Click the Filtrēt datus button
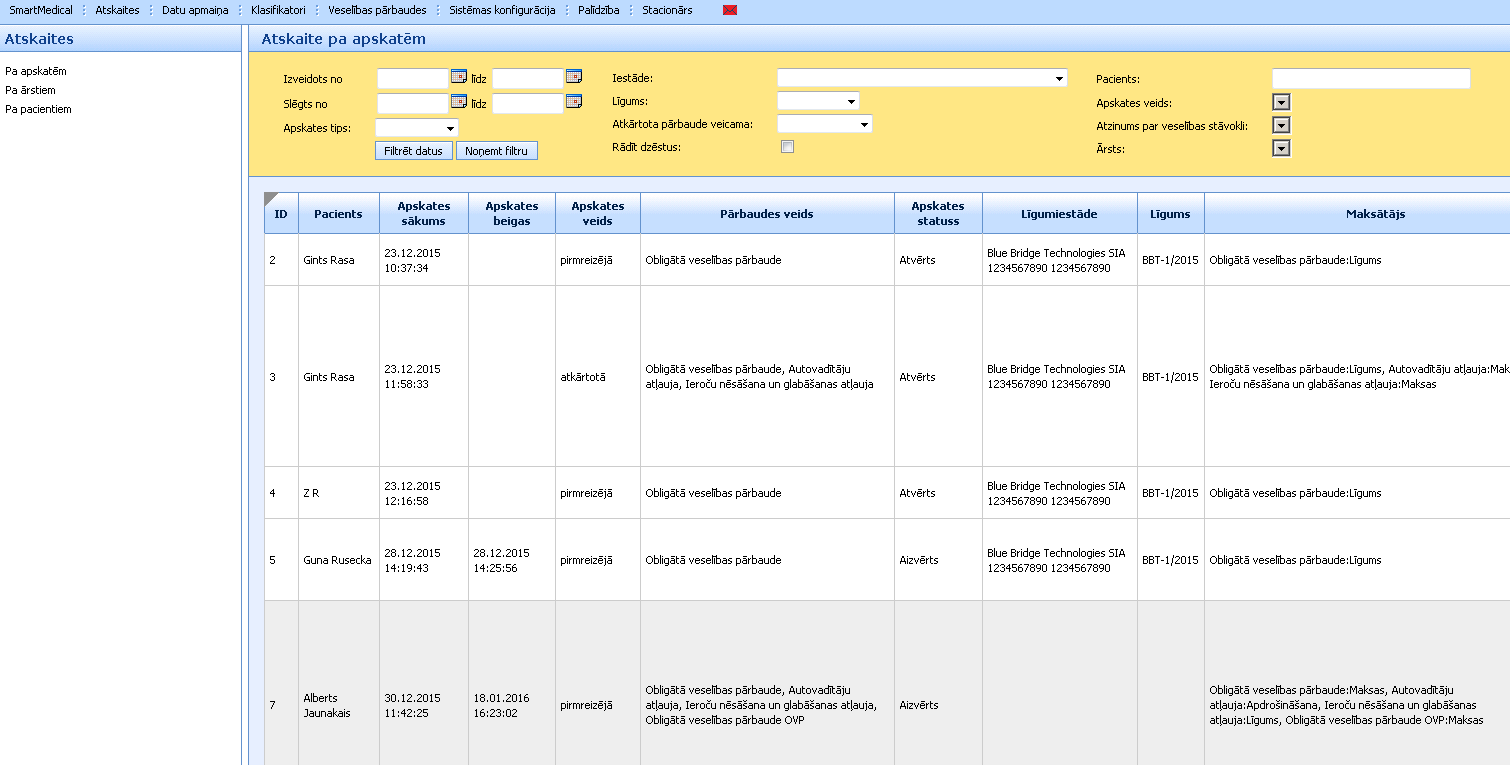1510x765 pixels. coord(414,151)
